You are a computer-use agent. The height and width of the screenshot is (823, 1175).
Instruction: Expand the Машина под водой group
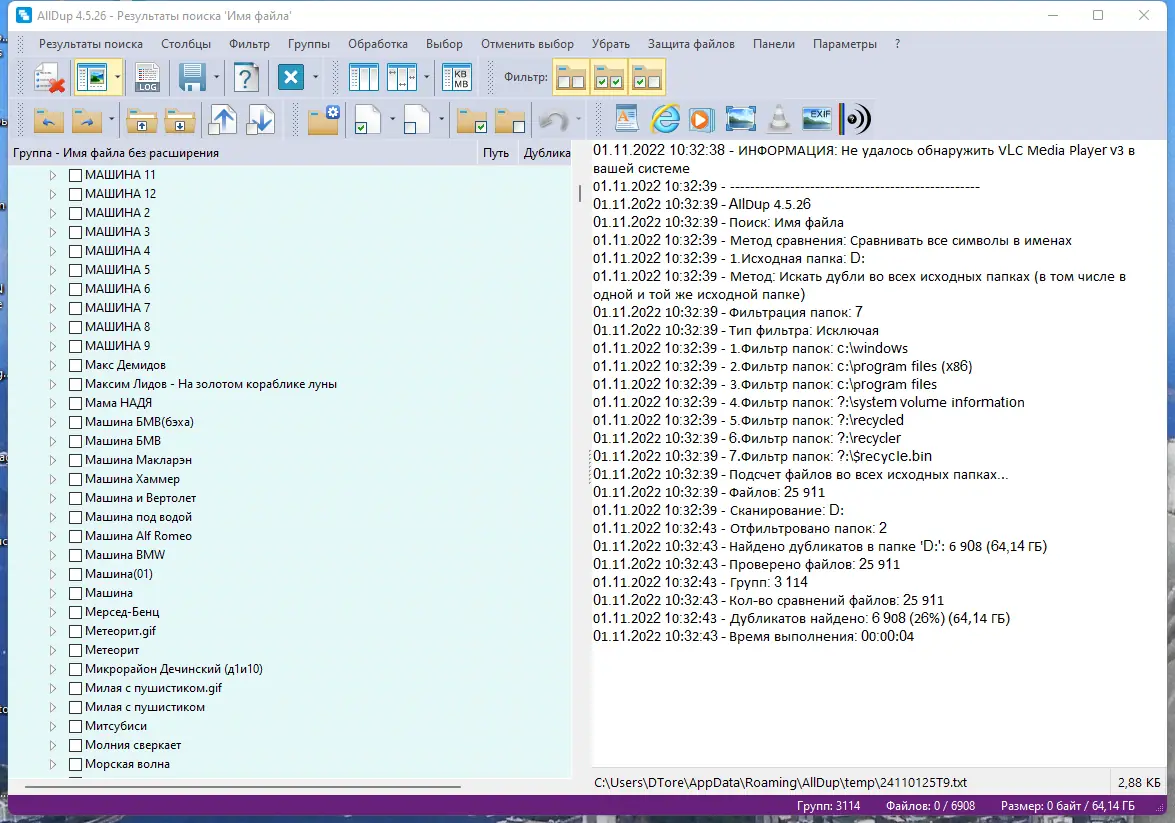(52, 517)
